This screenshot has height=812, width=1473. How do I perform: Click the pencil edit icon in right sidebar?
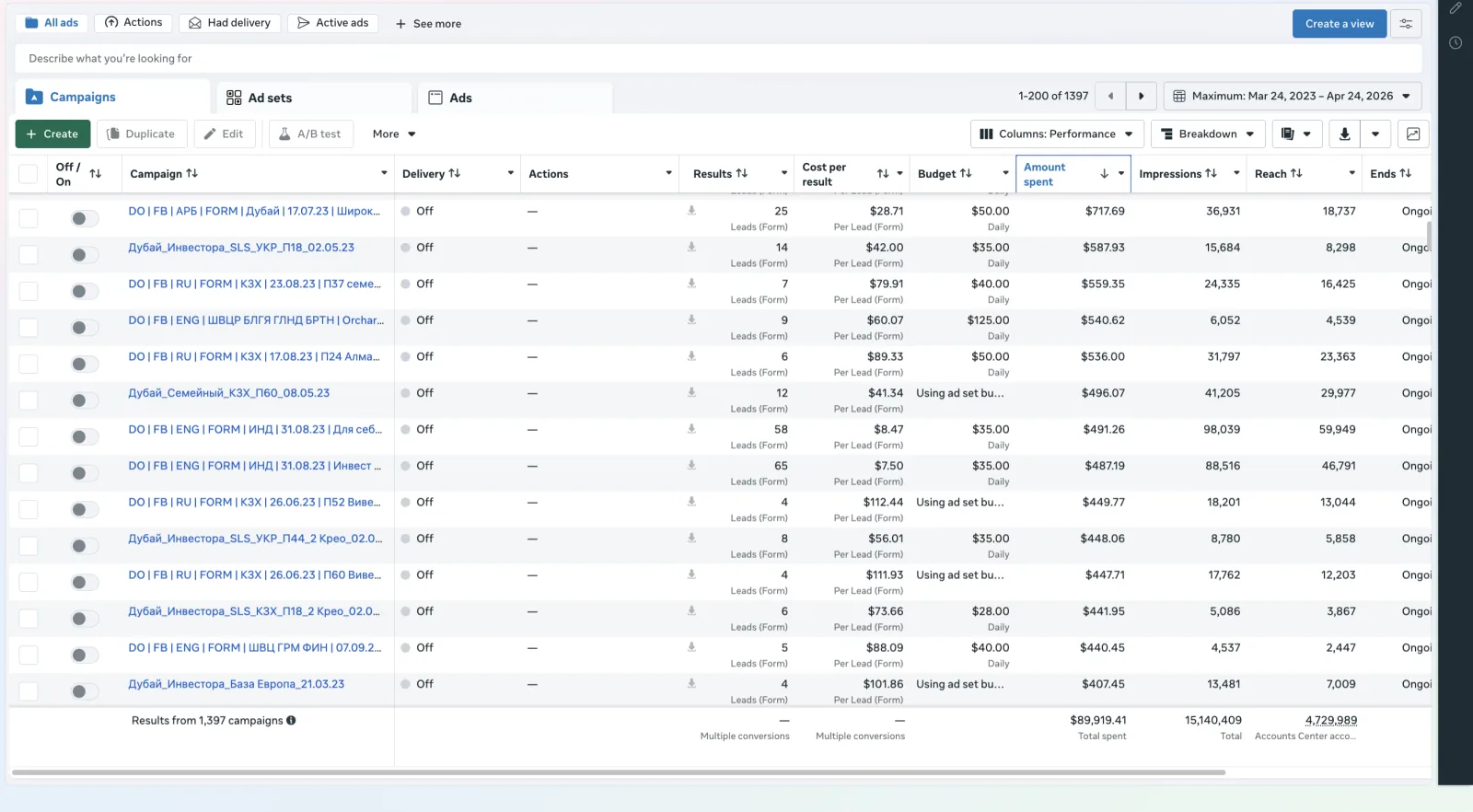(x=1456, y=8)
